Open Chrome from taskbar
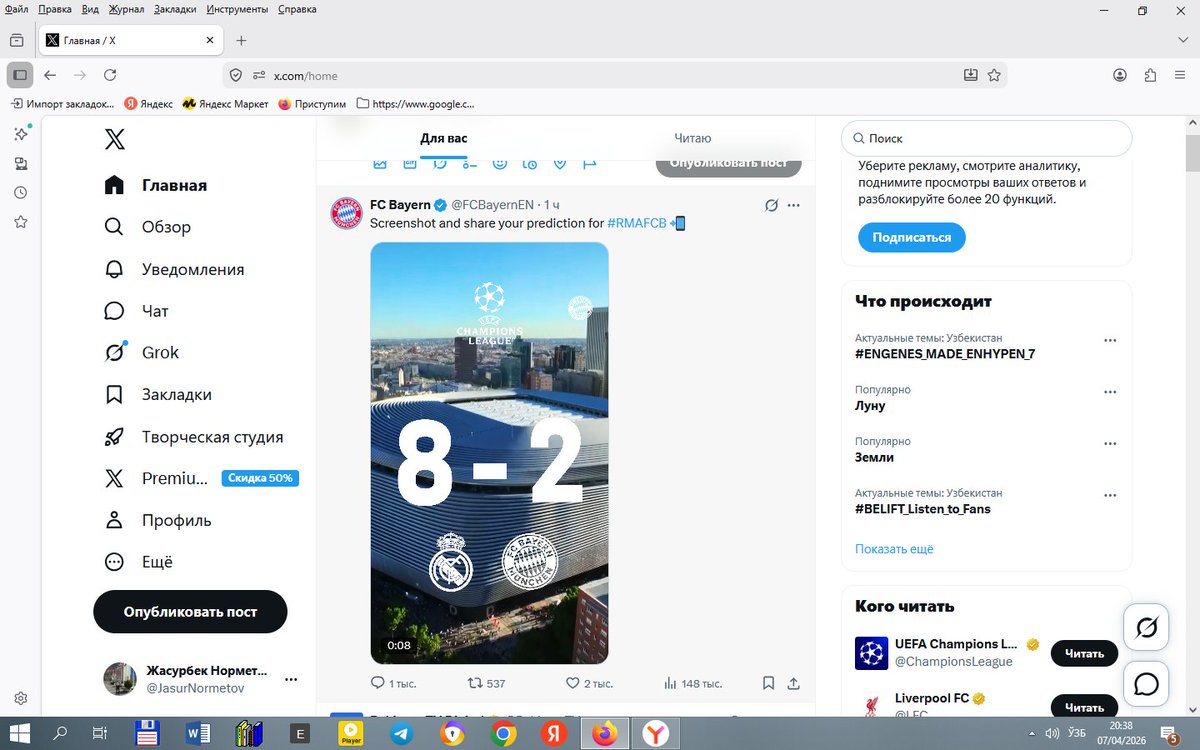Screen dimensions: 1200x750 [x=504, y=734]
